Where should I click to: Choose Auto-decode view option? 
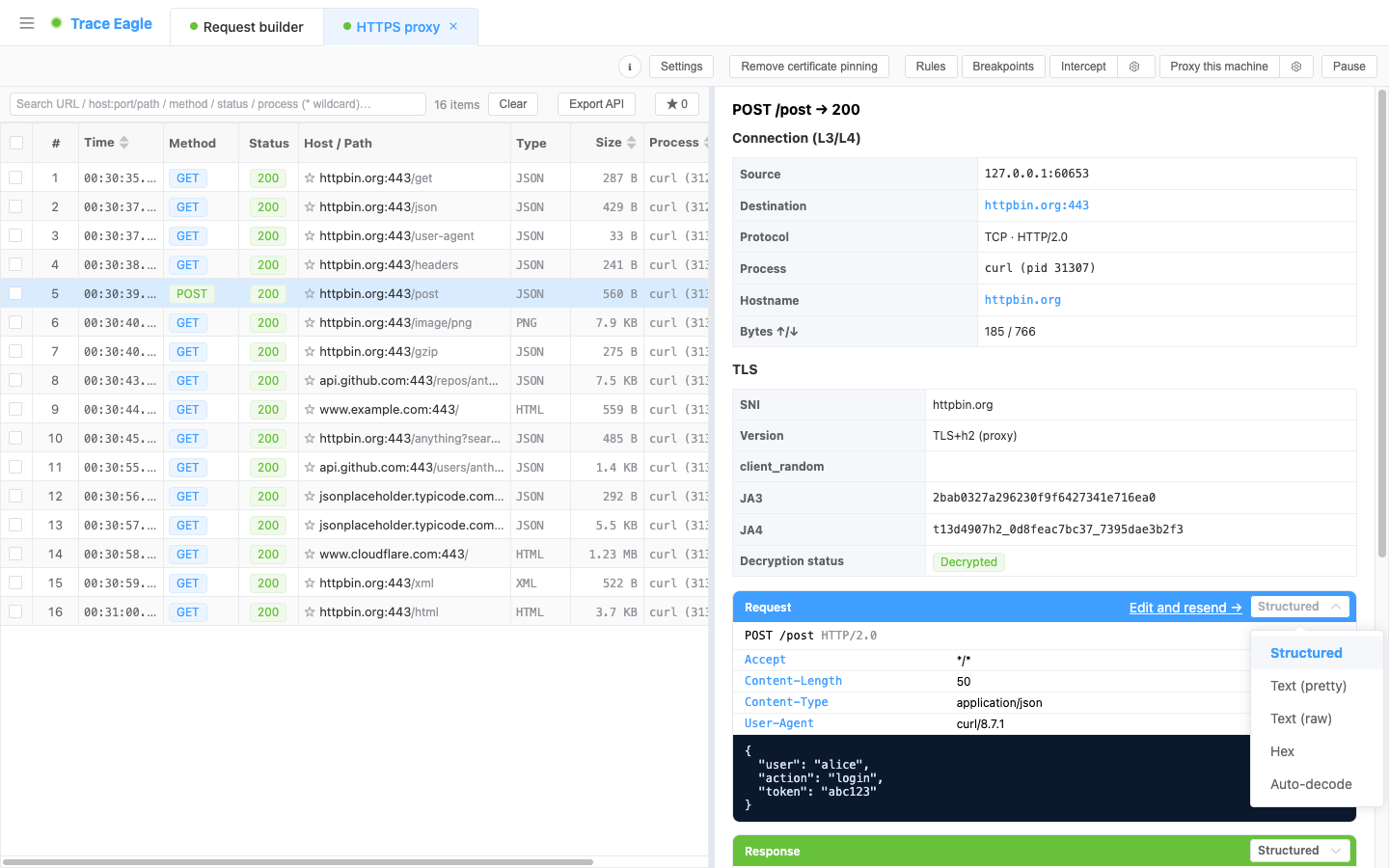pos(1317,784)
